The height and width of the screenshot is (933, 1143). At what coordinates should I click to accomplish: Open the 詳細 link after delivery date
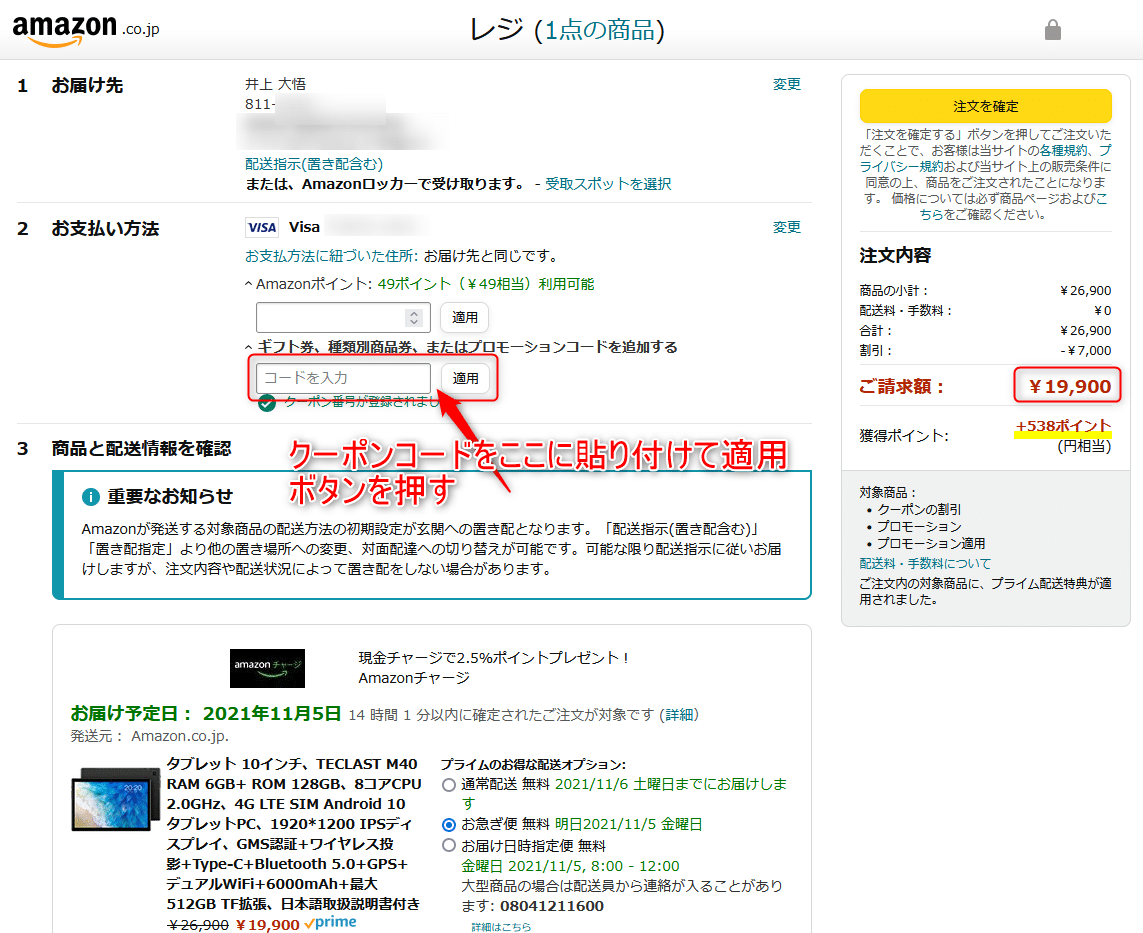pos(679,715)
